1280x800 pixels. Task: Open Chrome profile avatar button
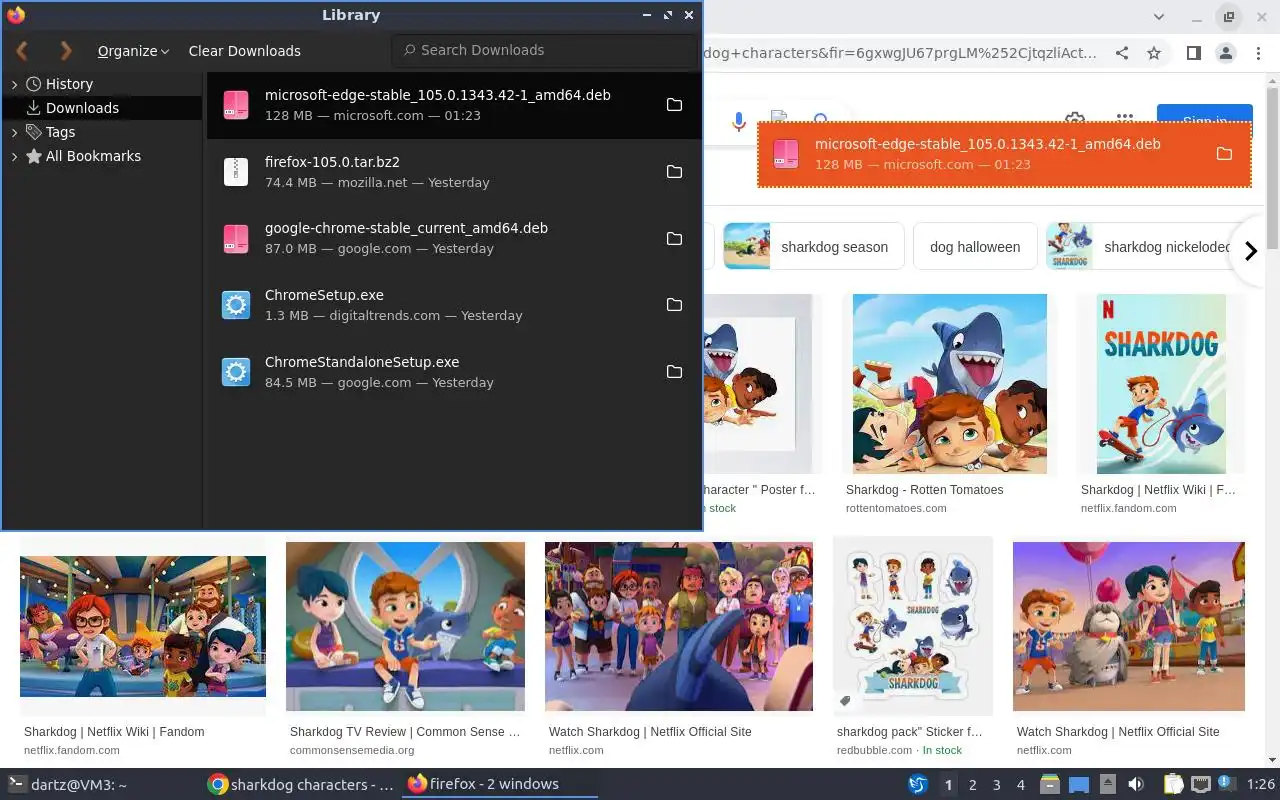point(1227,53)
